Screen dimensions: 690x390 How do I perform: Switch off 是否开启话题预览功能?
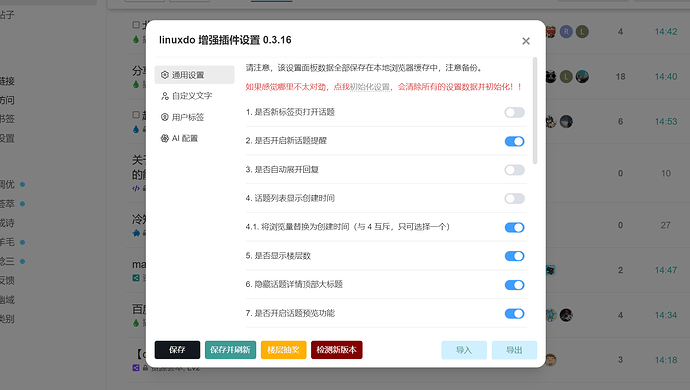click(x=514, y=314)
